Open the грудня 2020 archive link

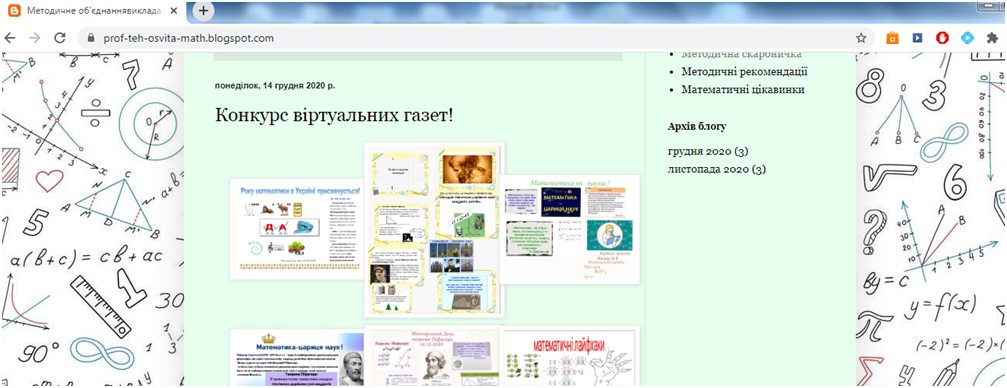click(x=708, y=152)
